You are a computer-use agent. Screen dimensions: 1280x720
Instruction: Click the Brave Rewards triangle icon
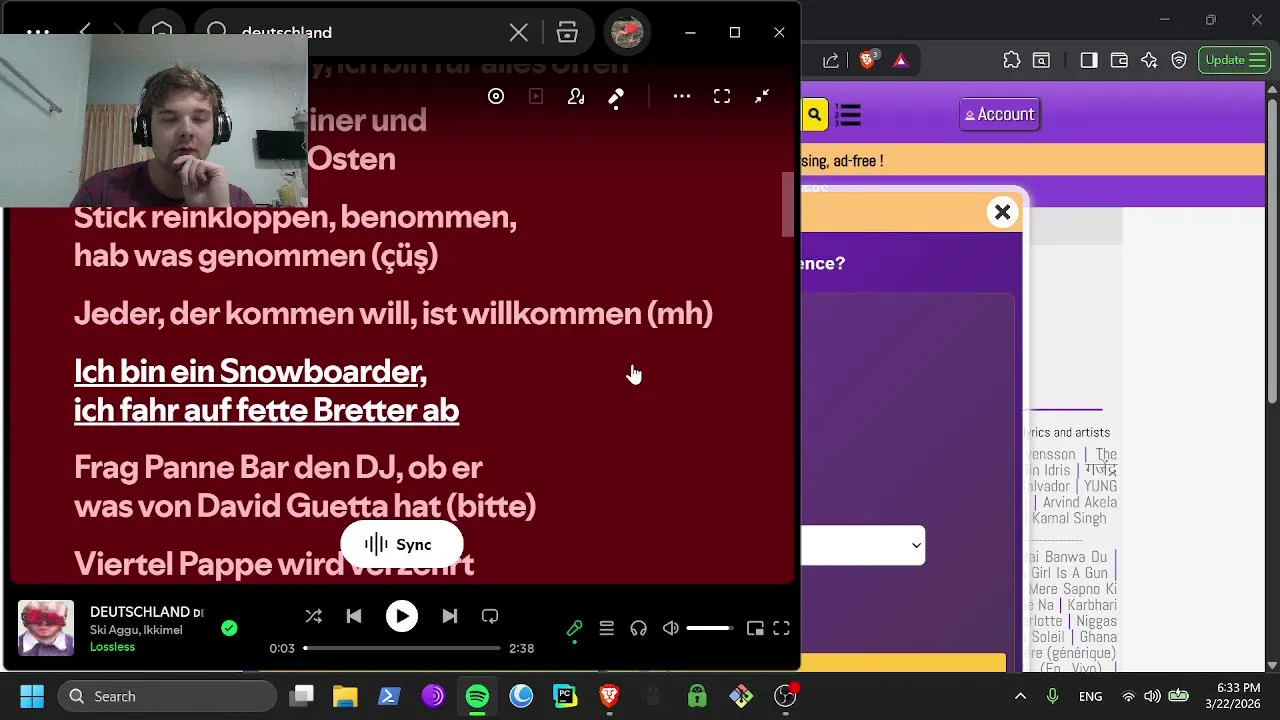tap(901, 60)
